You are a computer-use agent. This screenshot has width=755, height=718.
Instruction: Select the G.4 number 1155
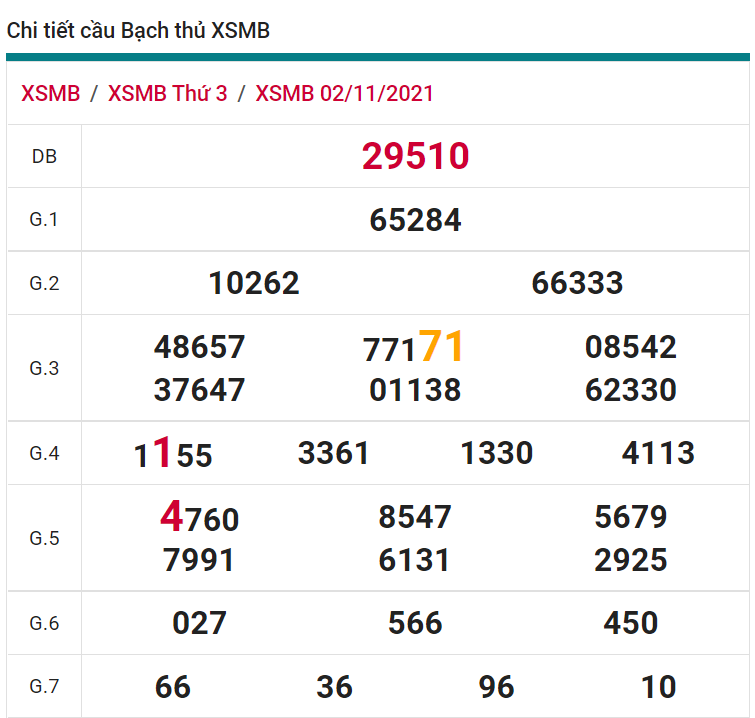pos(173,454)
